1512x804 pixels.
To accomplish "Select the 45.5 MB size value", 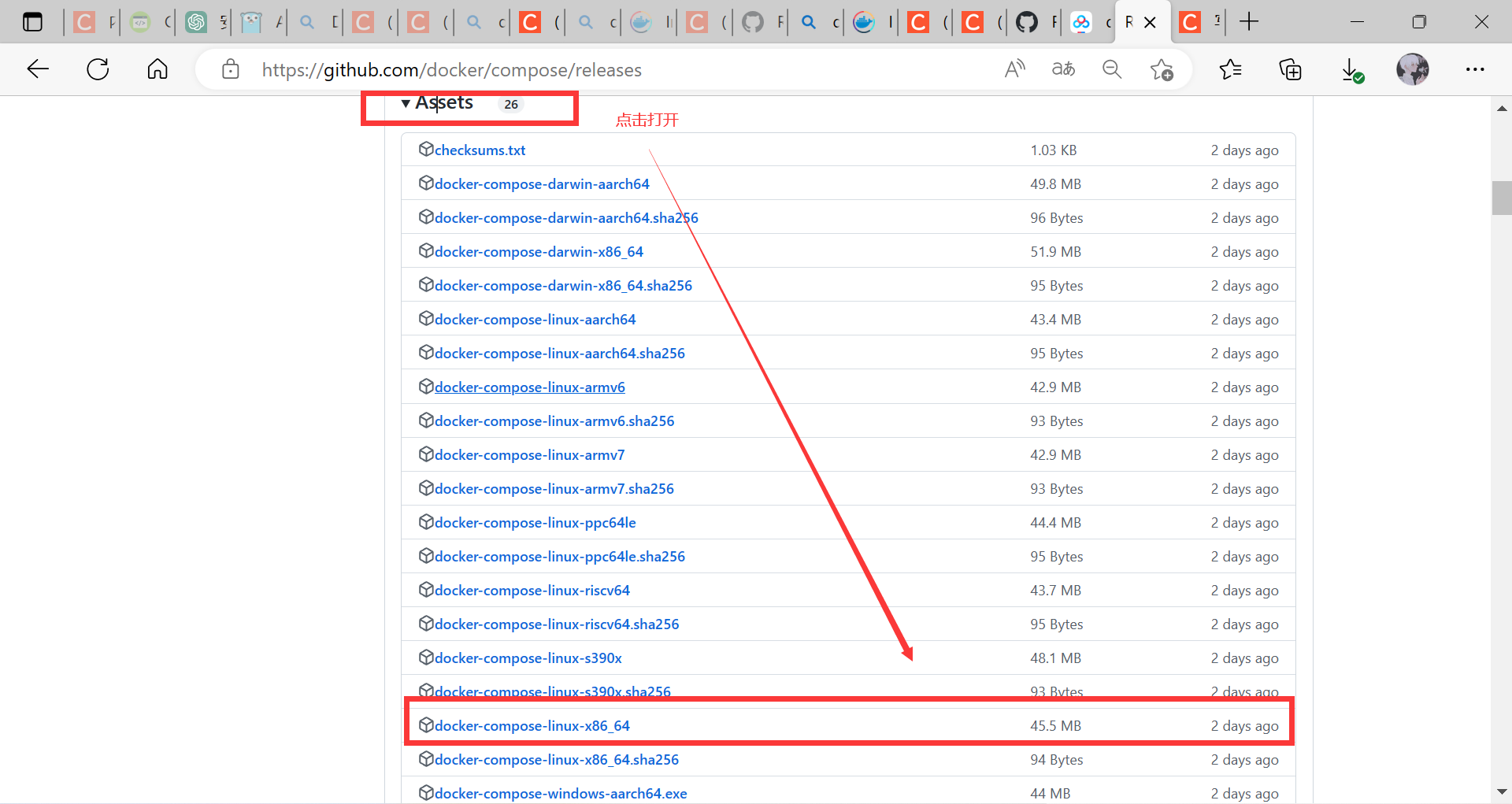I will click(1055, 726).
